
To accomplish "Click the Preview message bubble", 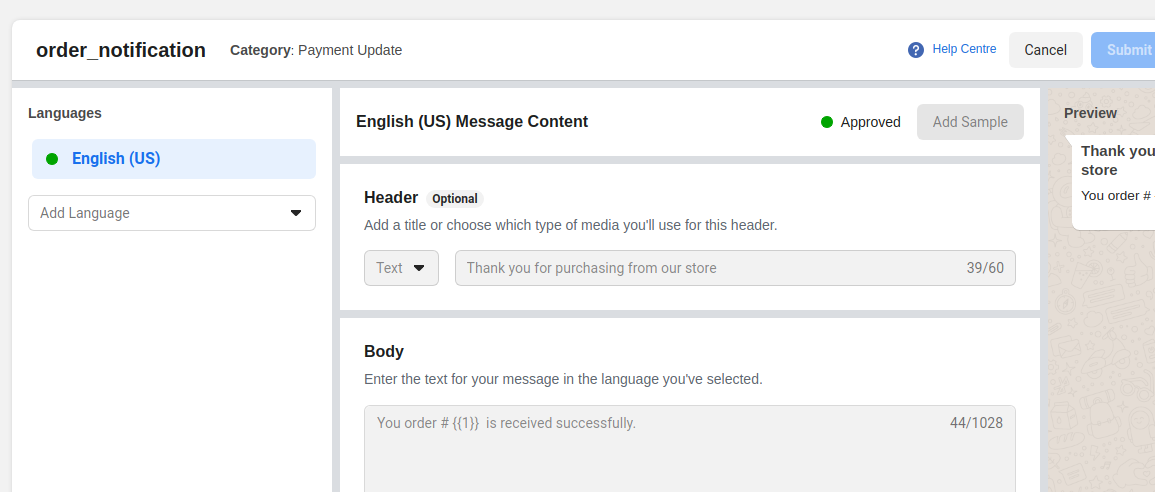I will coord(1114,182).
